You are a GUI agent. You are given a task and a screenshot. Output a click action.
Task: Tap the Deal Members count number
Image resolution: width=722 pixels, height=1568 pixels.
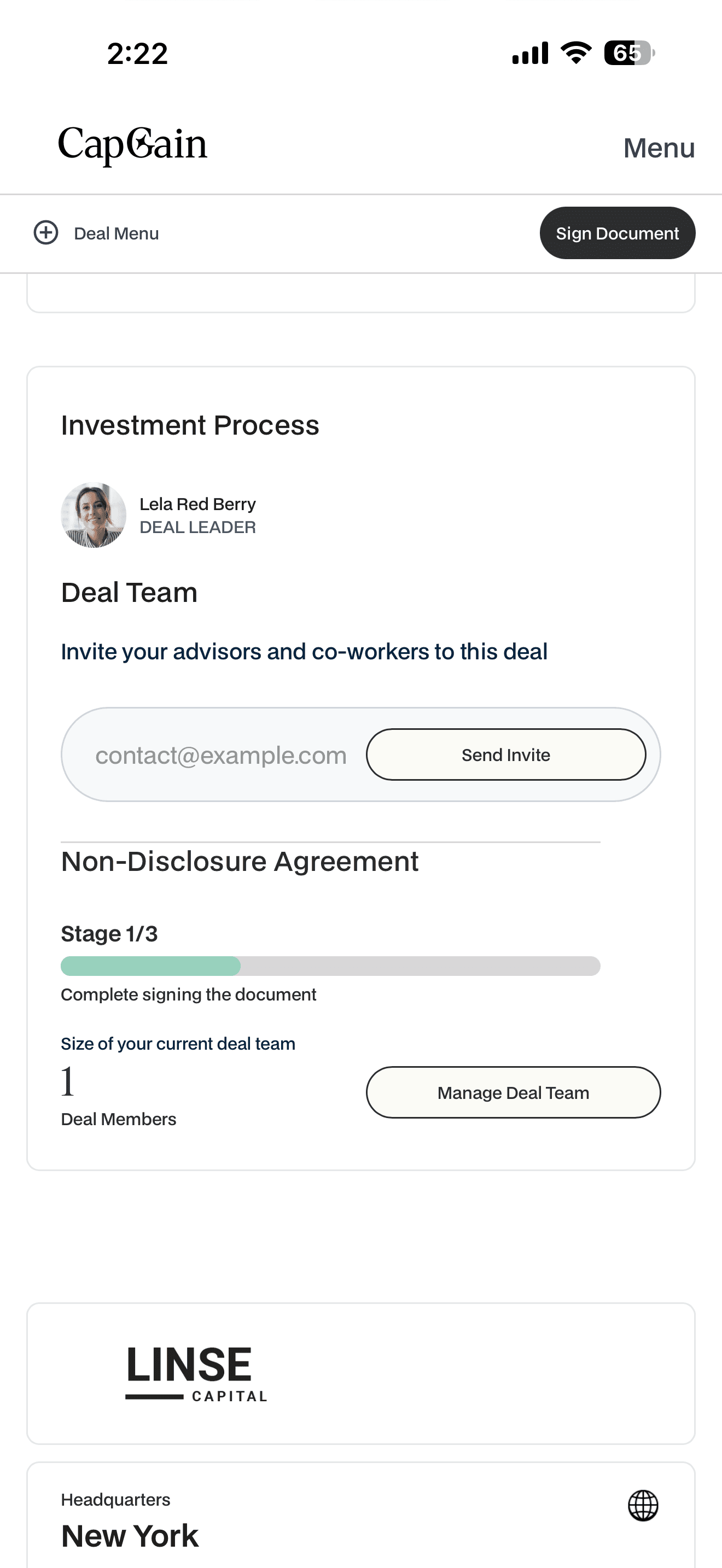pos(68,1081)
